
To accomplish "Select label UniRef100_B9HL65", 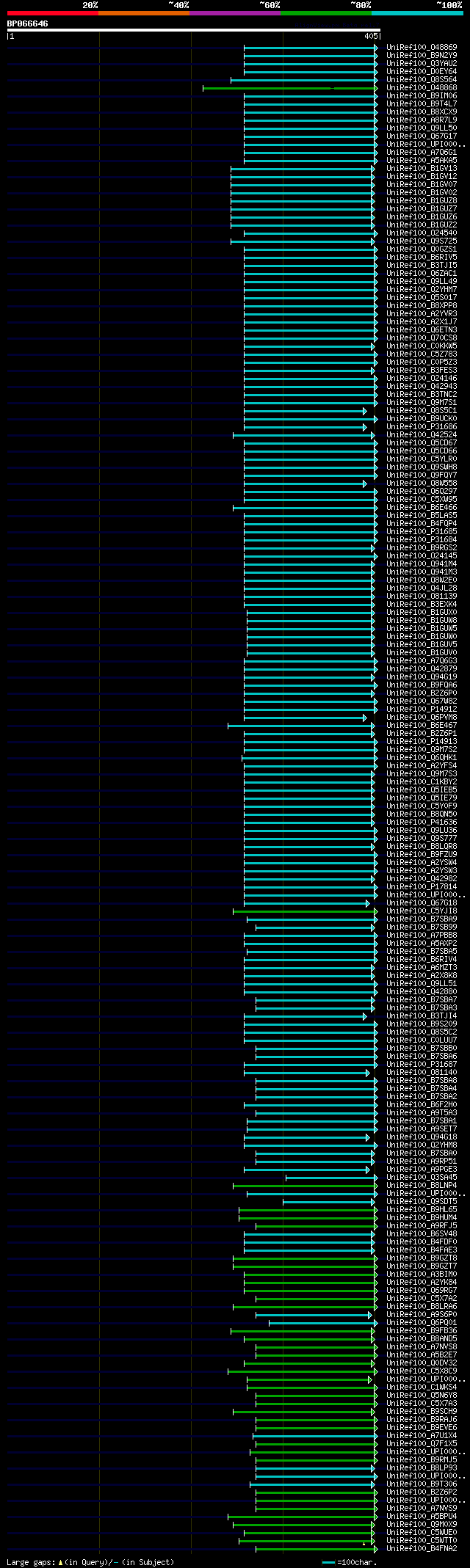I will pos(422,1210).
